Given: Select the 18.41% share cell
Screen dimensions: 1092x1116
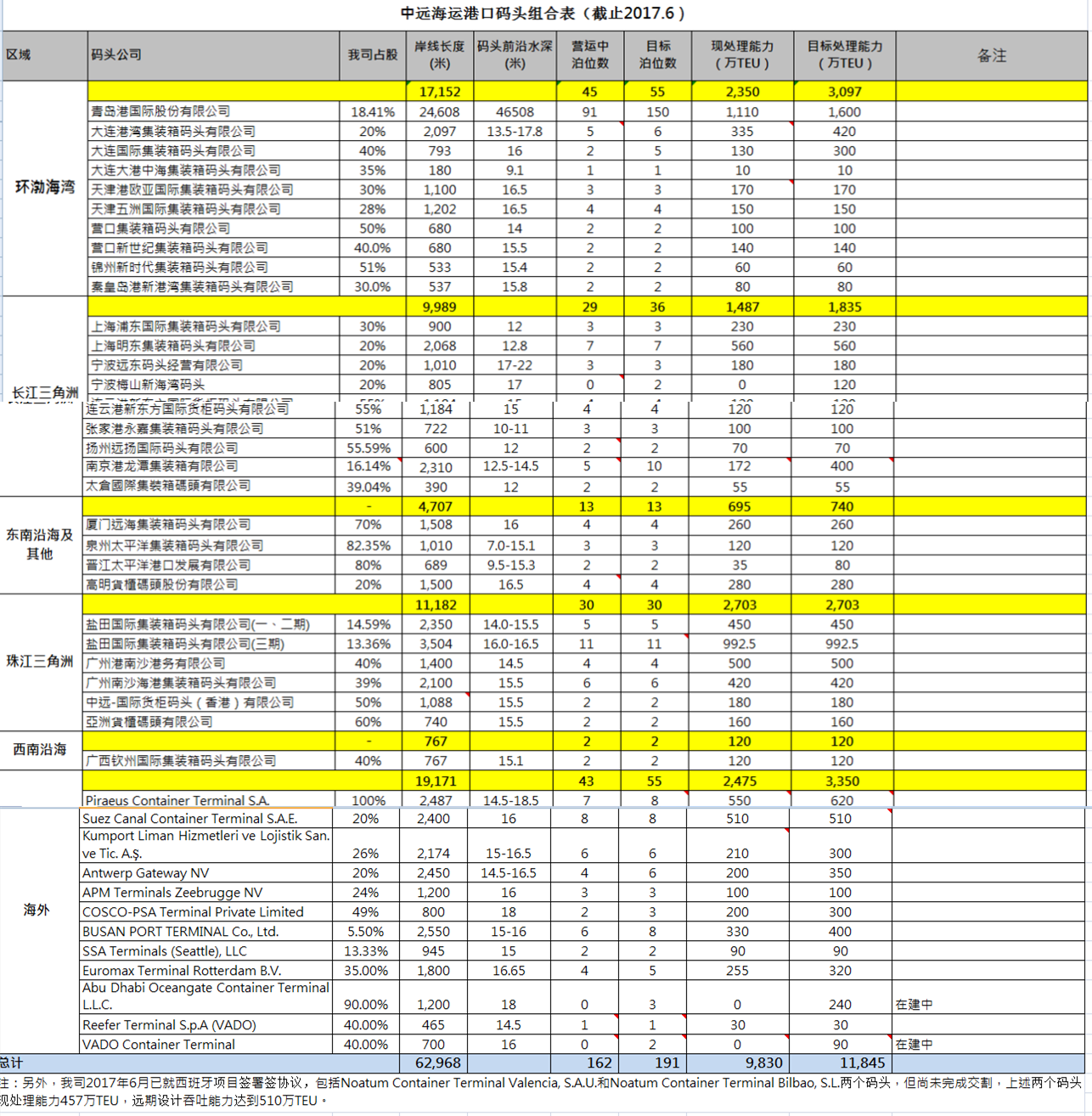Looking at the screenshot, I should pyautogui.click(x=372, y=111).
